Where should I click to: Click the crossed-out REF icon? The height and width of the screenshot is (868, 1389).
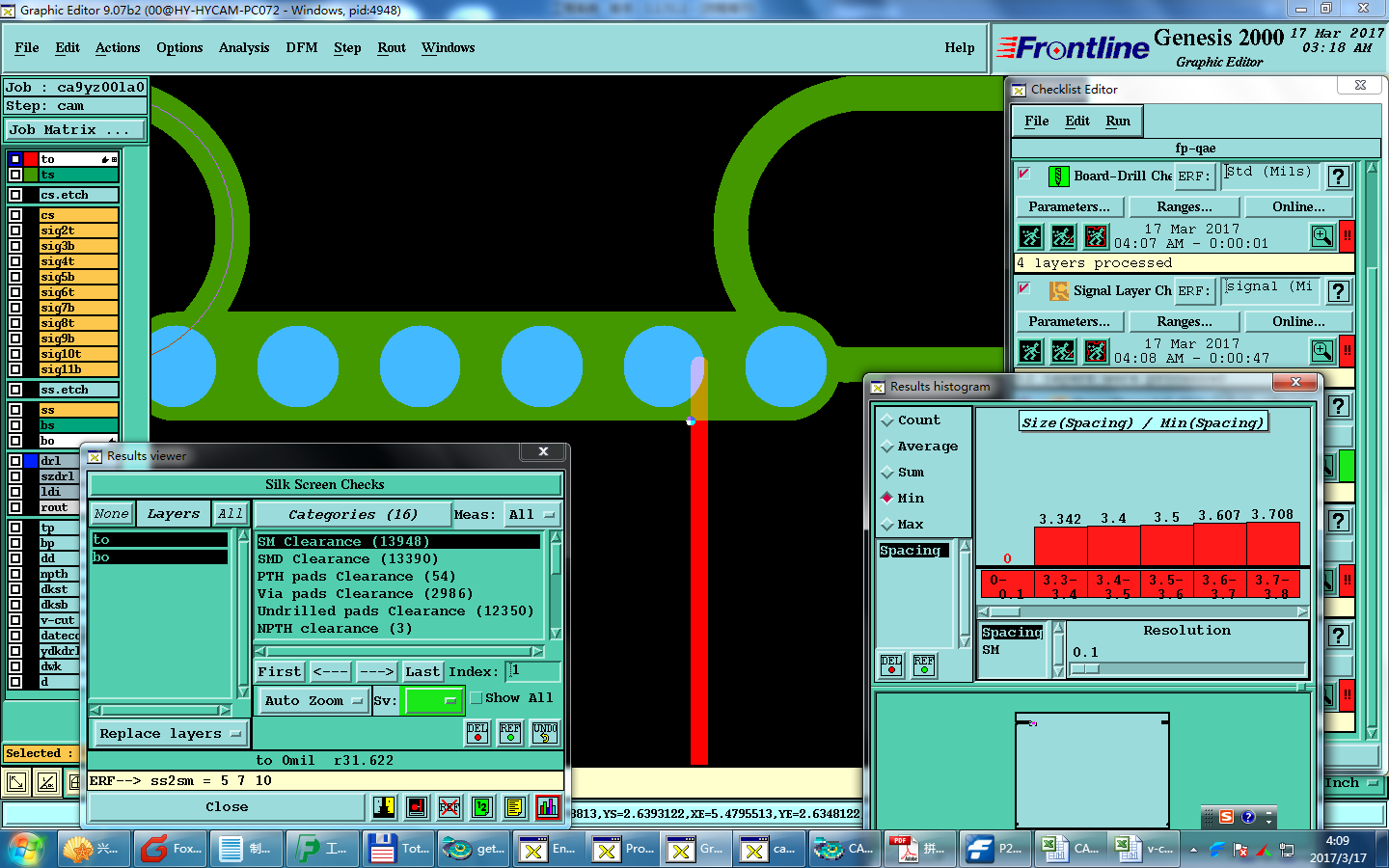[x=449, y=807]
